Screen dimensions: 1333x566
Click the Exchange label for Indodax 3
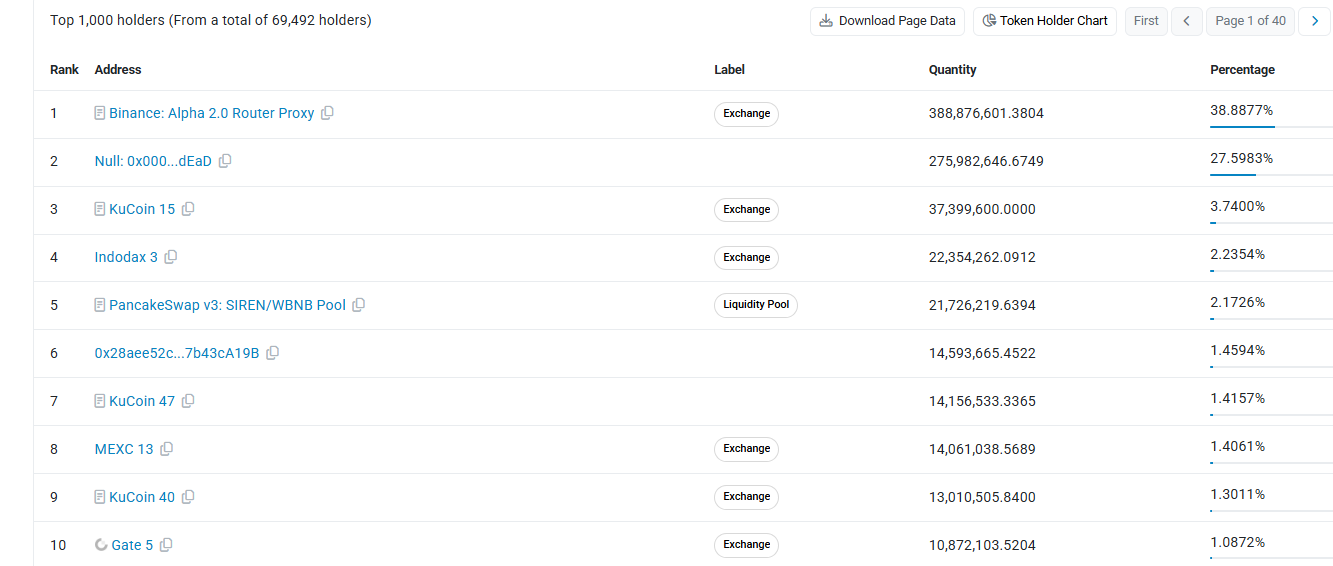pyautogui.click(x=746, y=258)
